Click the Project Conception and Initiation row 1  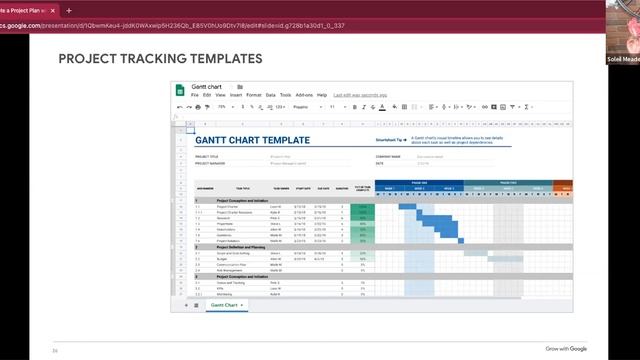383,201
